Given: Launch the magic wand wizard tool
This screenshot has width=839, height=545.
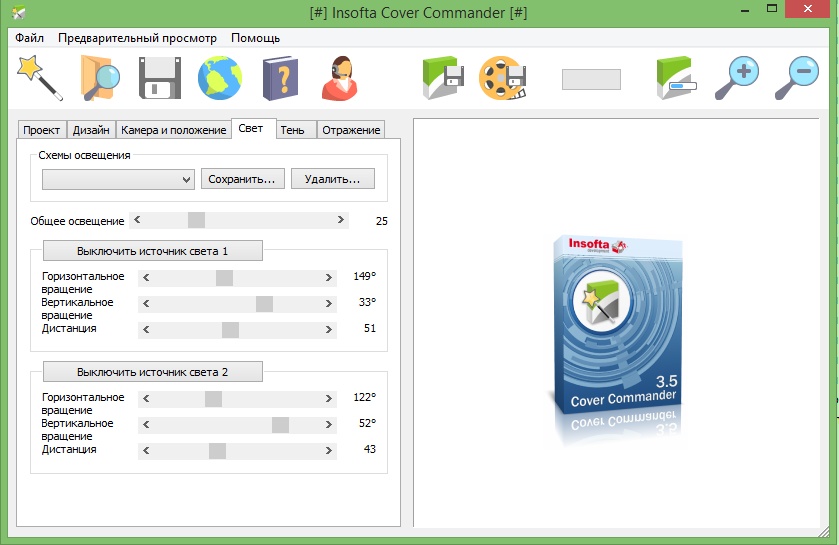Looking at the screenshot, I should [x=40, y=78].
